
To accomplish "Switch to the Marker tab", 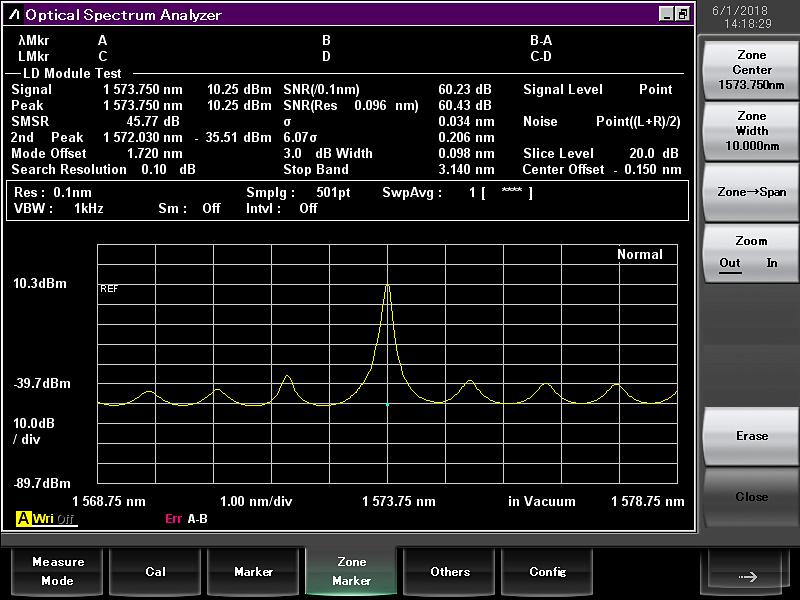I will [253, 571].
